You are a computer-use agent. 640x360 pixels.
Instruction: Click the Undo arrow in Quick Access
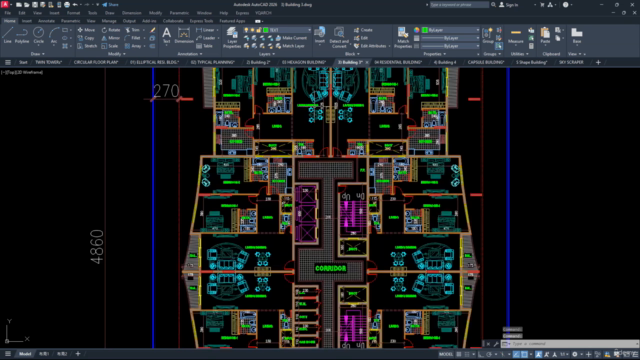(75, 4)
